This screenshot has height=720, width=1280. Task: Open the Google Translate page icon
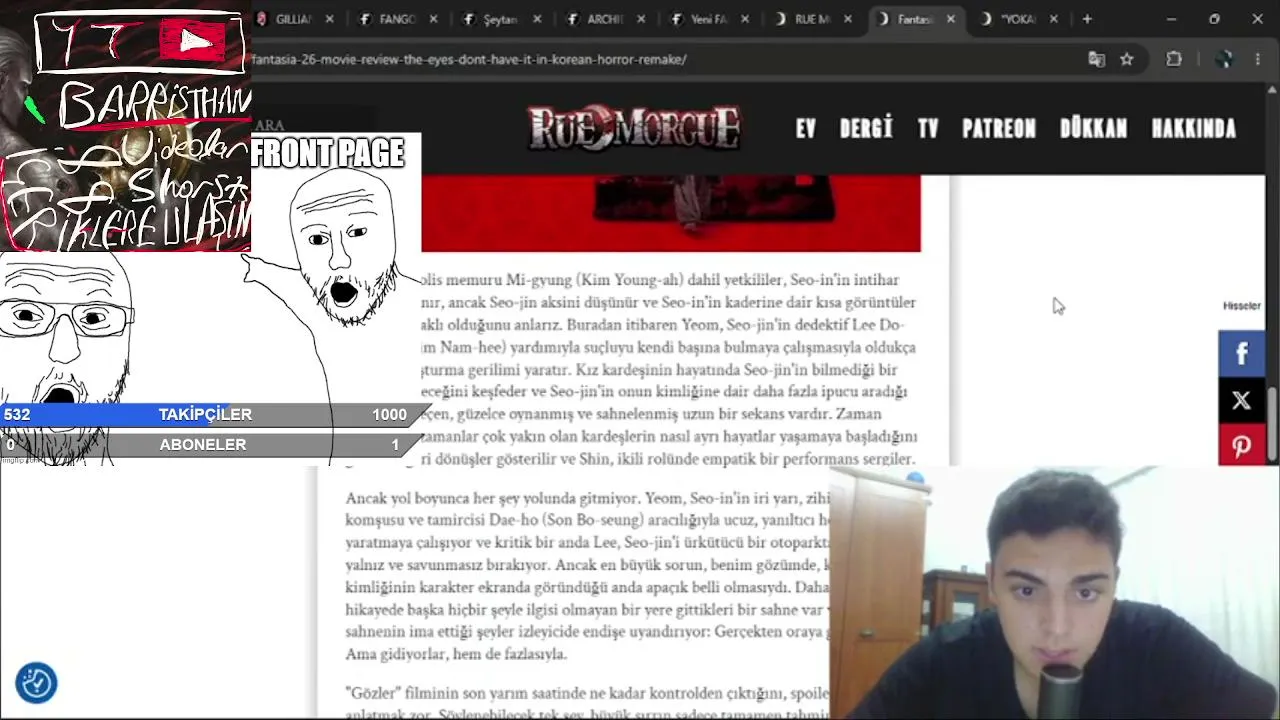point(1097,59)
